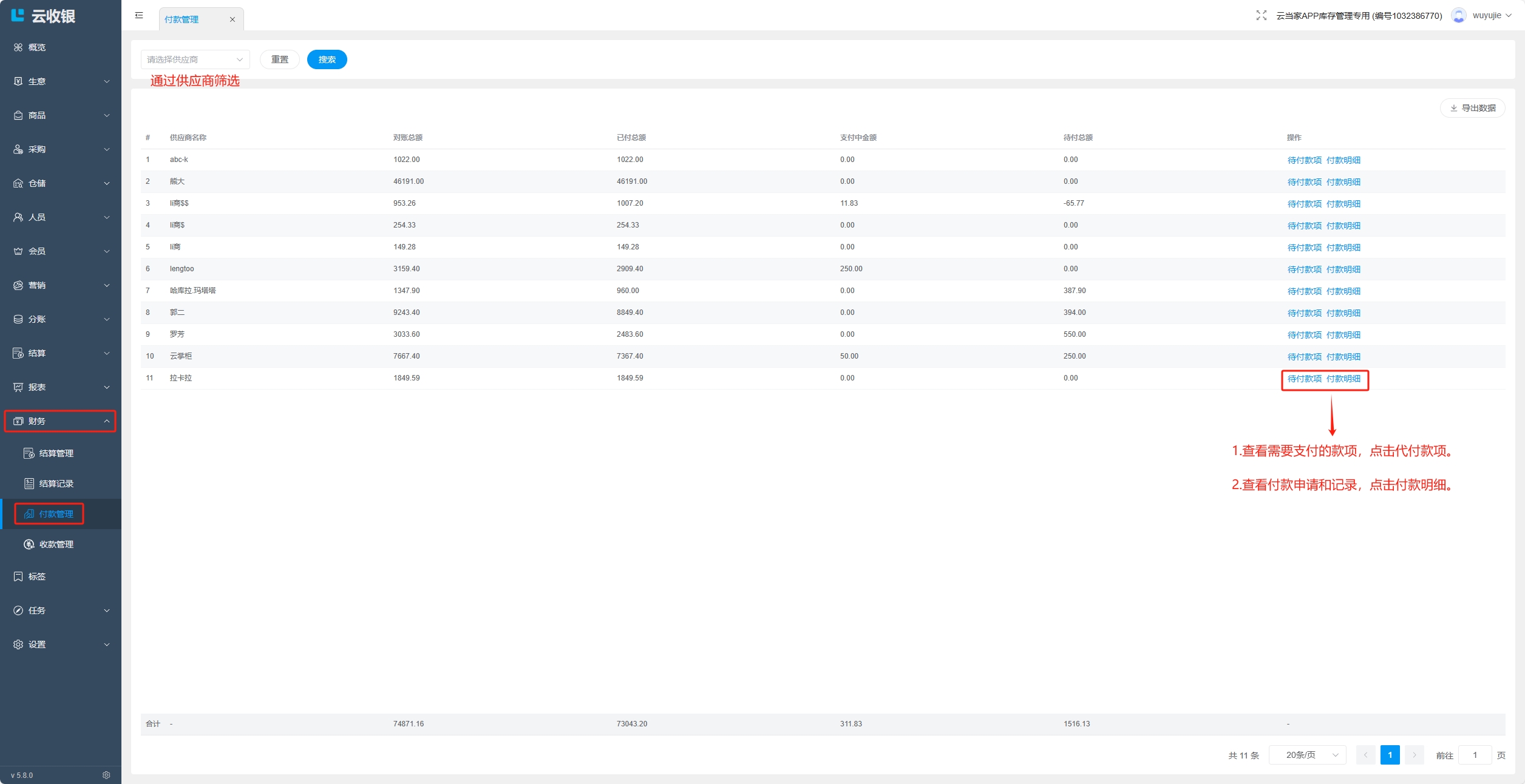Close the 付款管理 tab
The height and width of the screenshot is (784, 1525).
coord(232,19)
